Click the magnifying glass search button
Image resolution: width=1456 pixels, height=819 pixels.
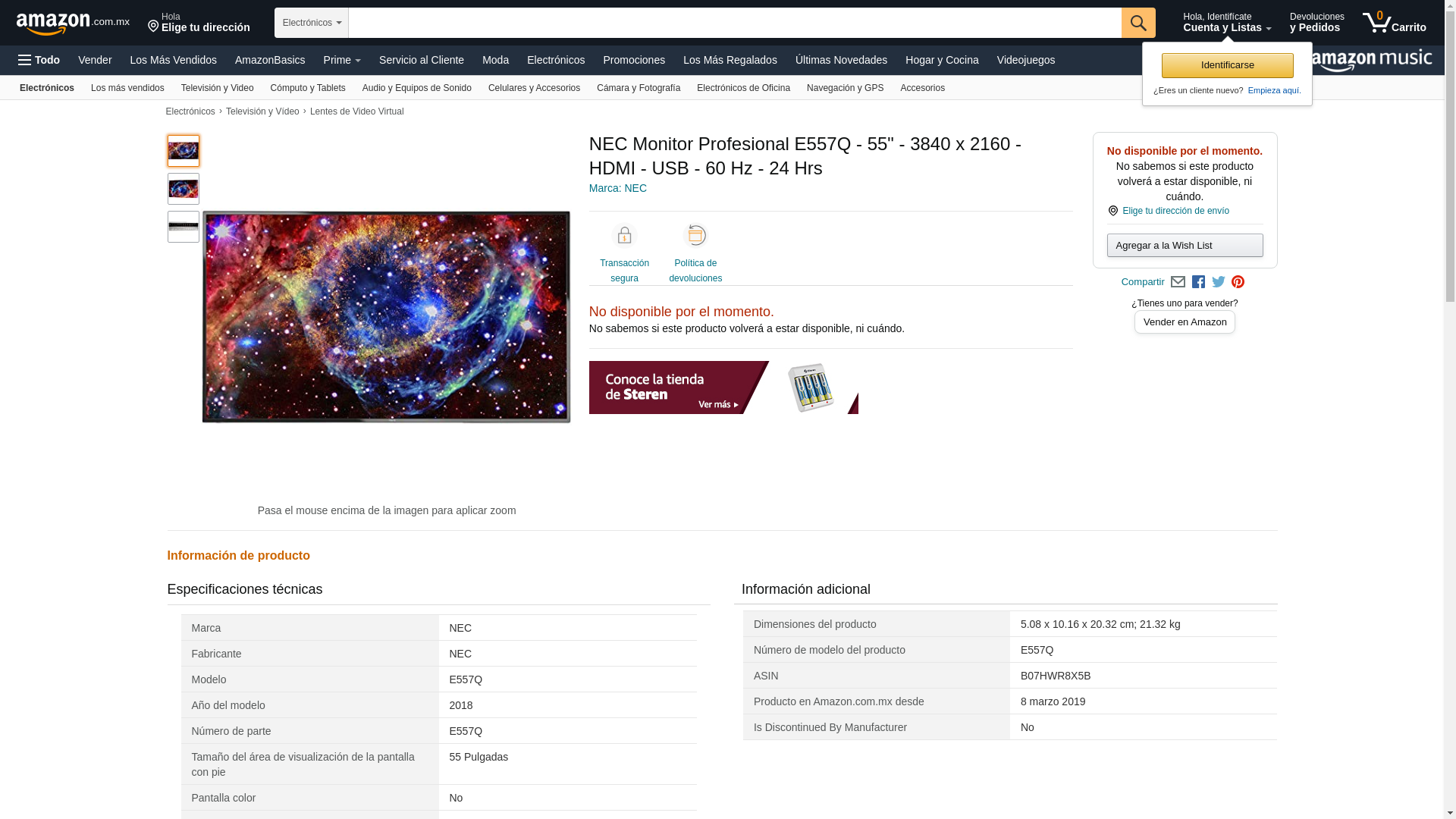coord(1137,23)
